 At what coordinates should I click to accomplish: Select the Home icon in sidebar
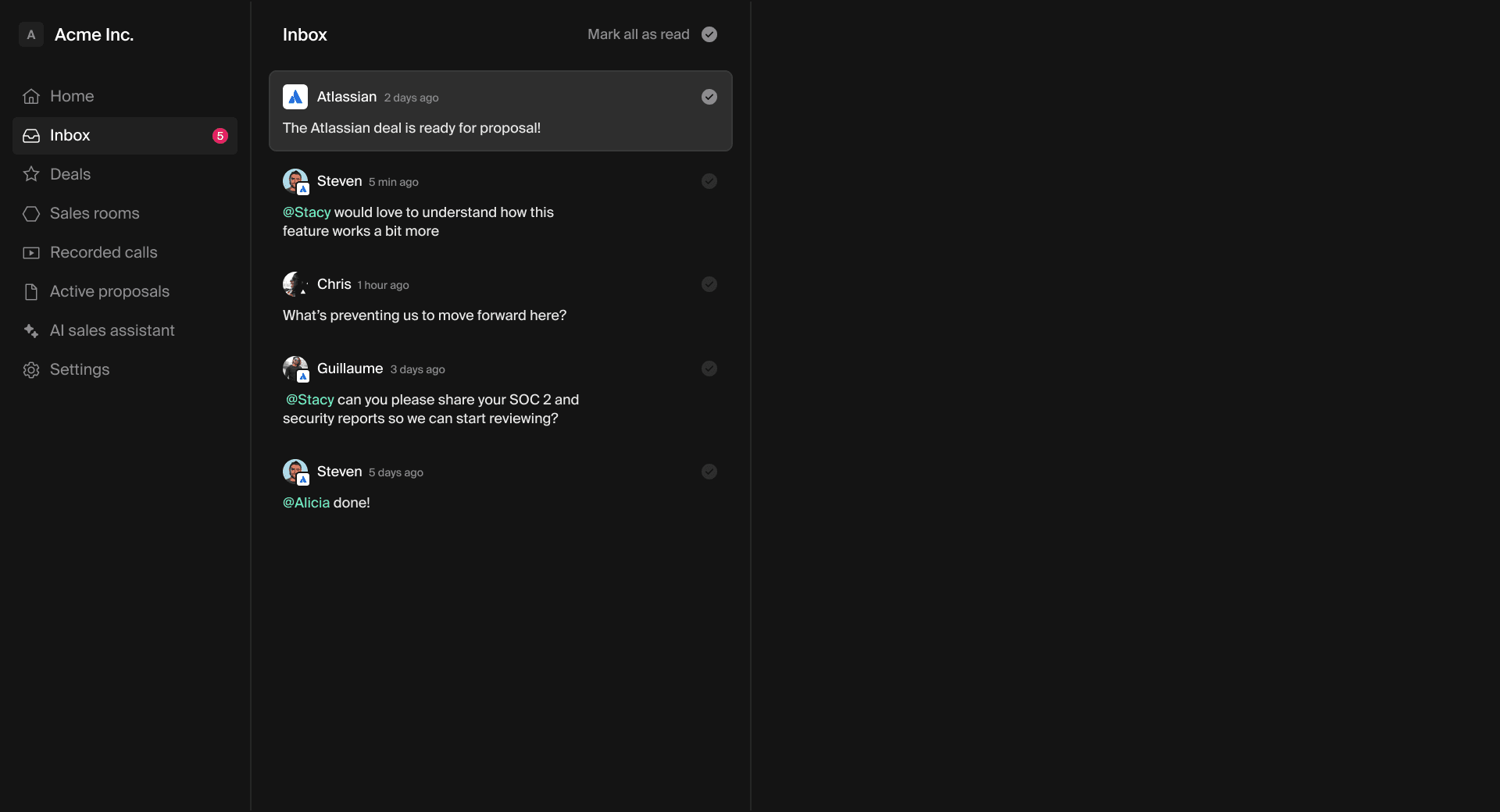[31, 96]
